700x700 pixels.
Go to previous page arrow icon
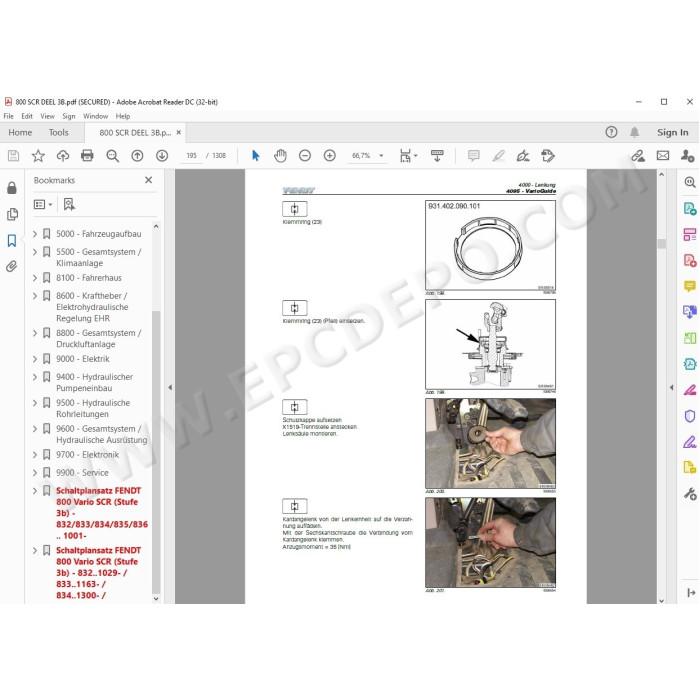[x=137, y=156]
